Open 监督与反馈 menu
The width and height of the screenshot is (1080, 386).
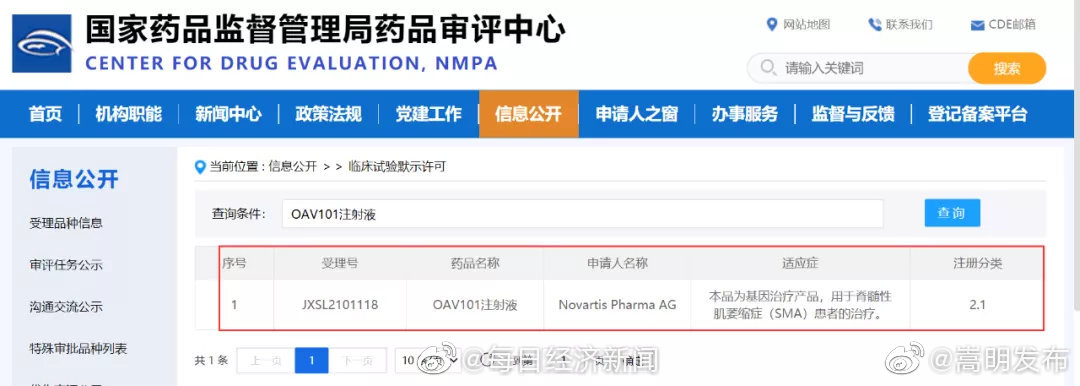853,114
